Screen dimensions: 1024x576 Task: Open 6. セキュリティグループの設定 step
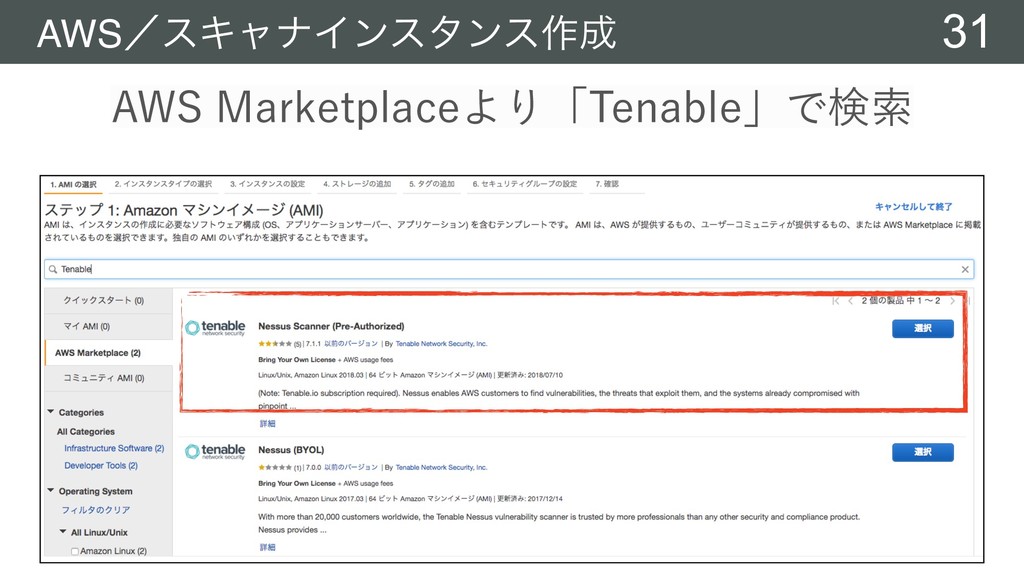[524, 184]
